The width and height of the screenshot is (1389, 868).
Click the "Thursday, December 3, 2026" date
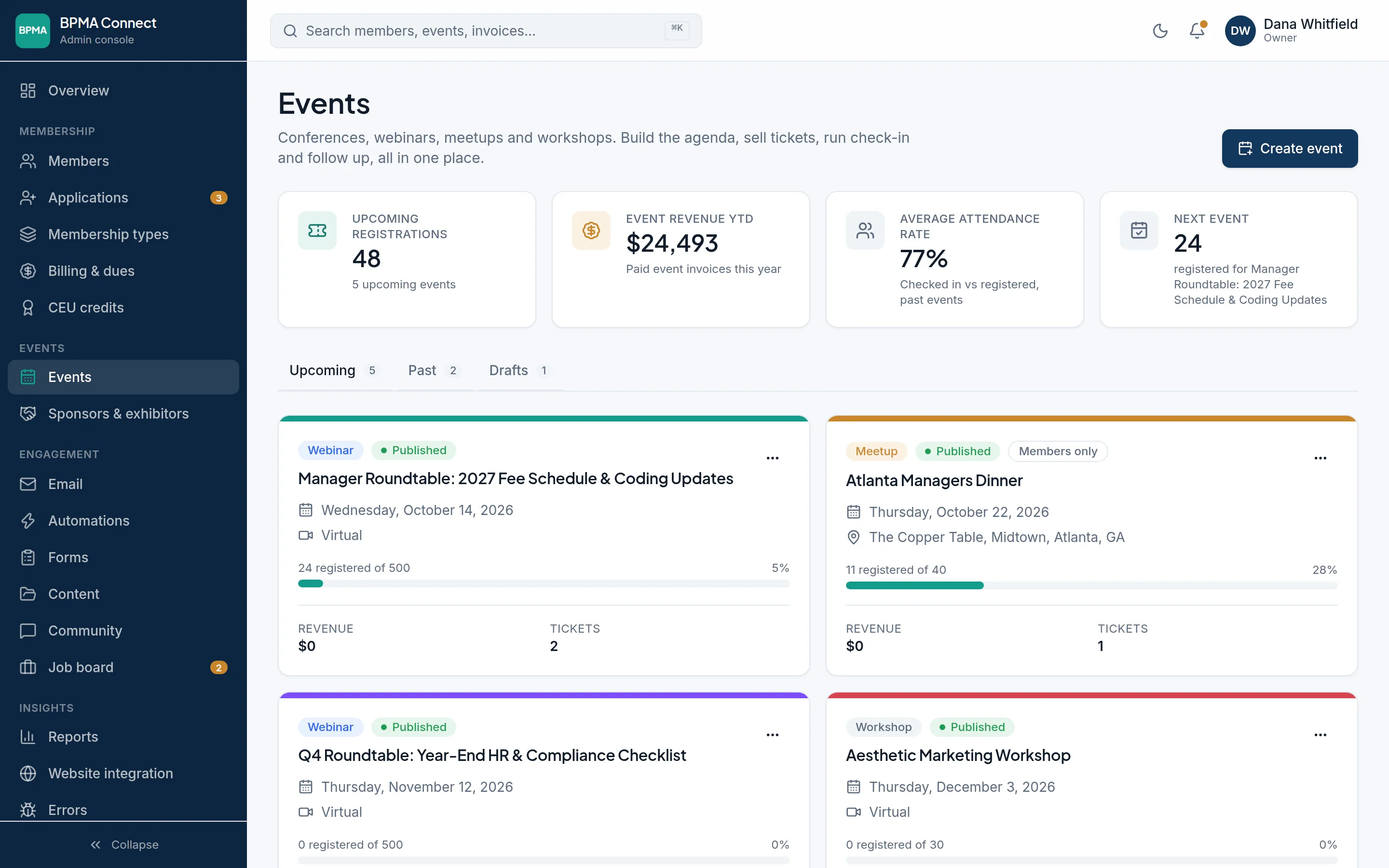(x=961, y=787)
